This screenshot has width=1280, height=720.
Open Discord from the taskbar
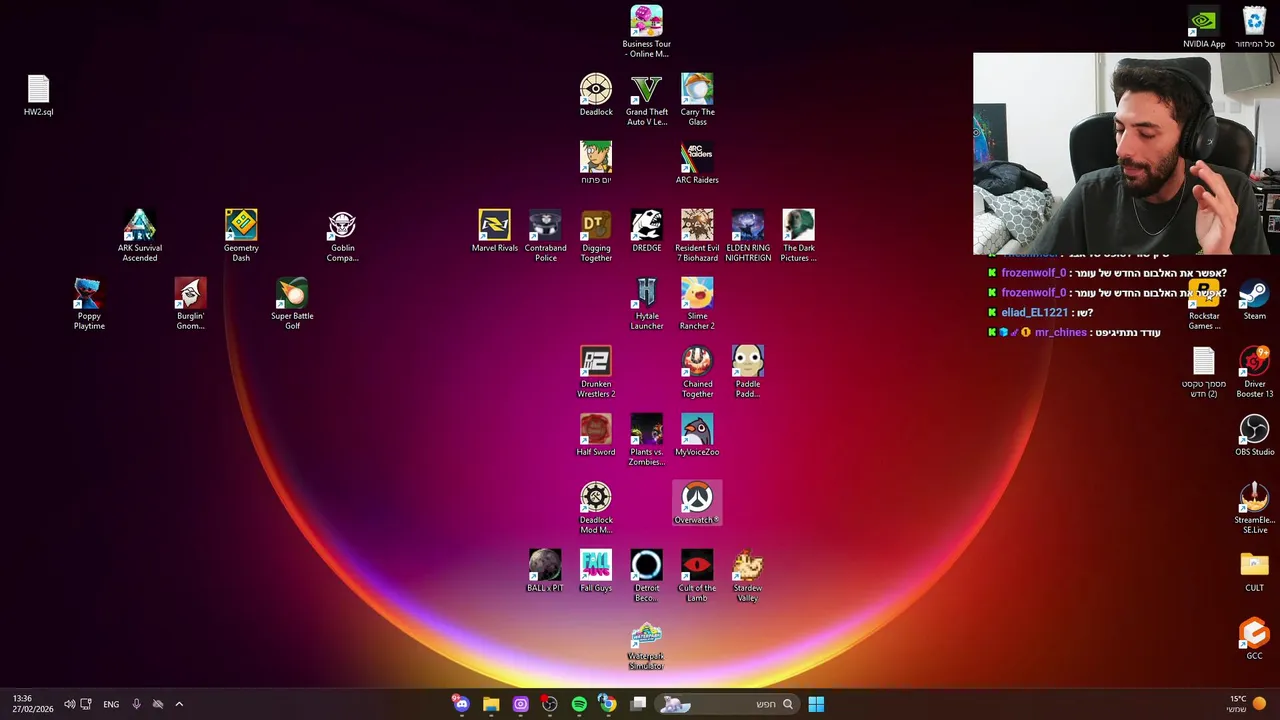point(461,704)
